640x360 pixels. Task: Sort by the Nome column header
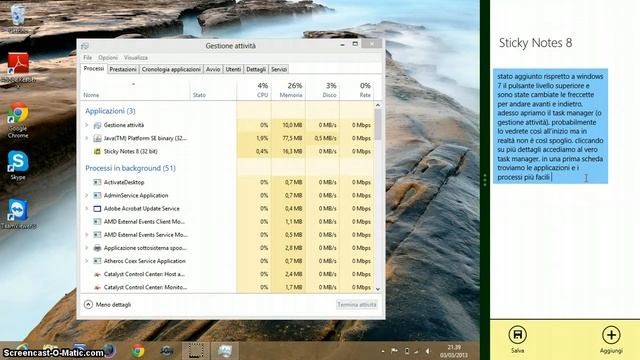coord(135,89)
